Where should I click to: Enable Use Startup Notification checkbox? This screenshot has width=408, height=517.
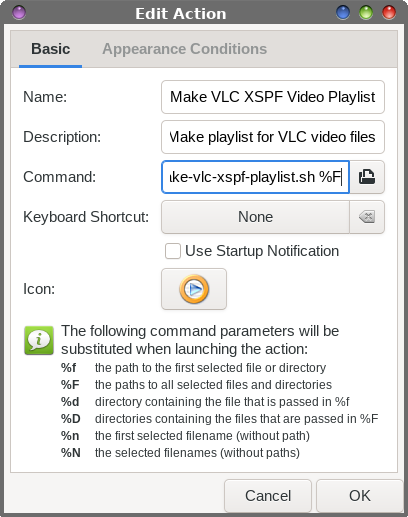coord(173,251)
